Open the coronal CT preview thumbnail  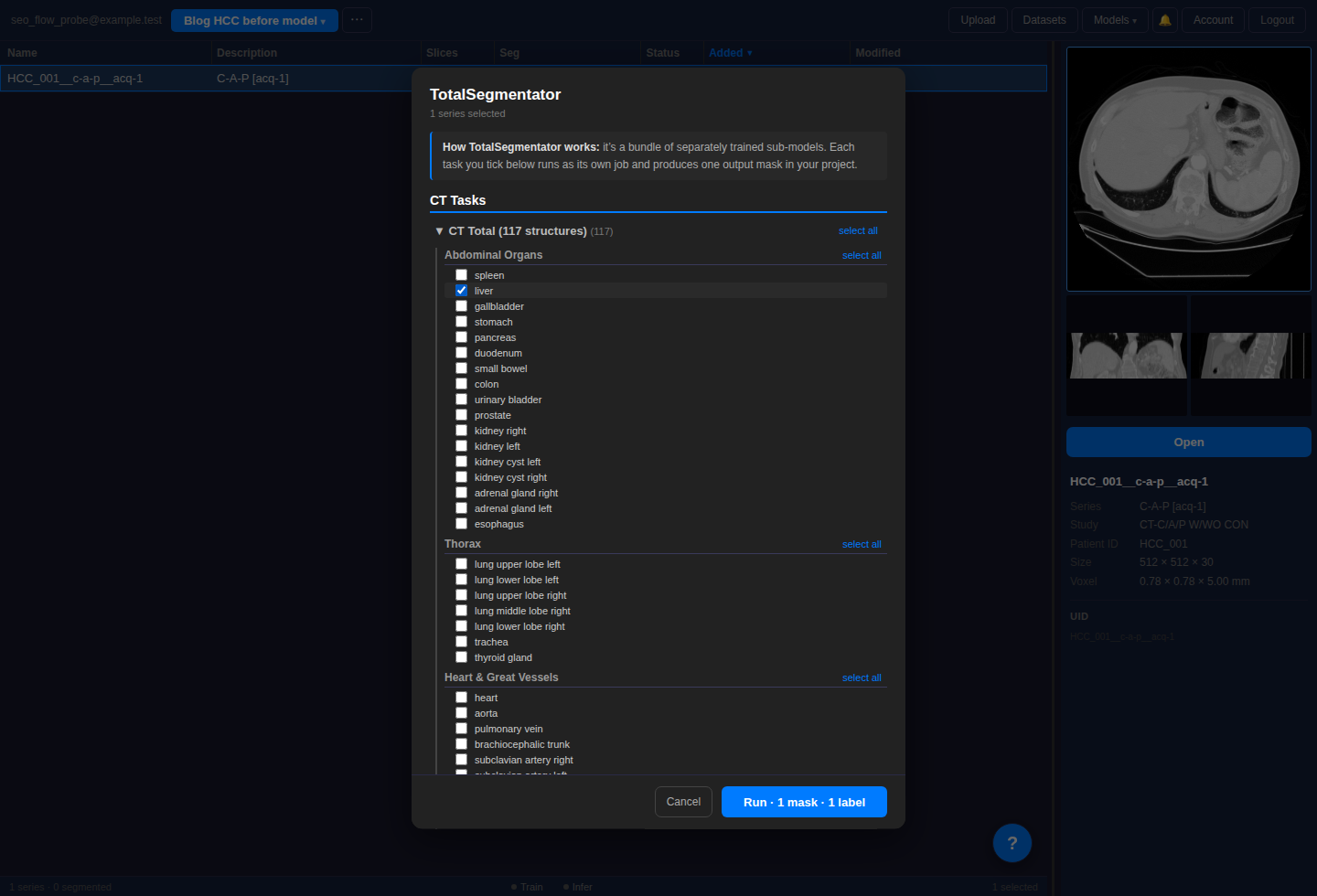1127,356
